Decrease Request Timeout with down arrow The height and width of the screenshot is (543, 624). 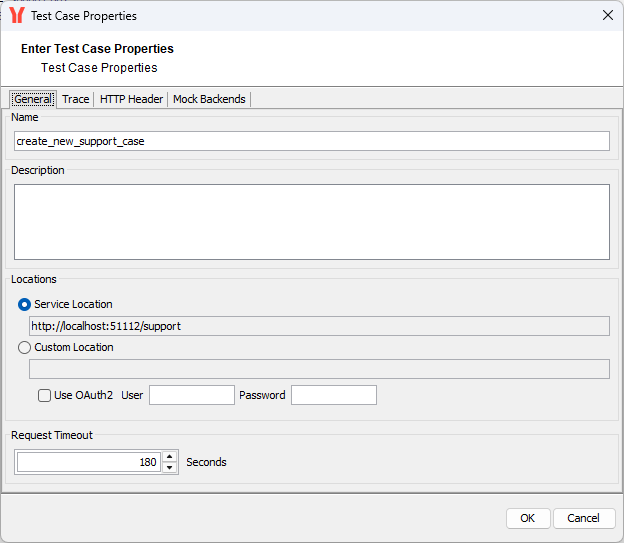[x=169, y=468]
